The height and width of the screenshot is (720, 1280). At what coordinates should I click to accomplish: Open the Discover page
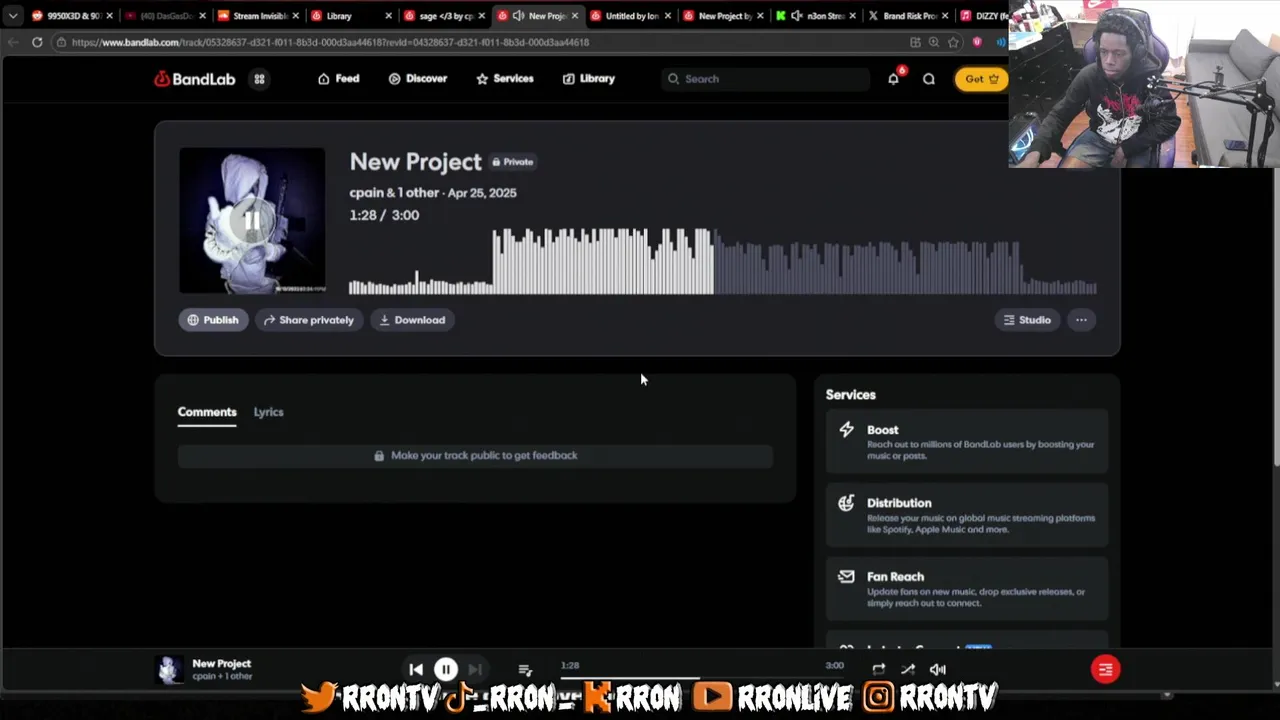coord(418,79)
